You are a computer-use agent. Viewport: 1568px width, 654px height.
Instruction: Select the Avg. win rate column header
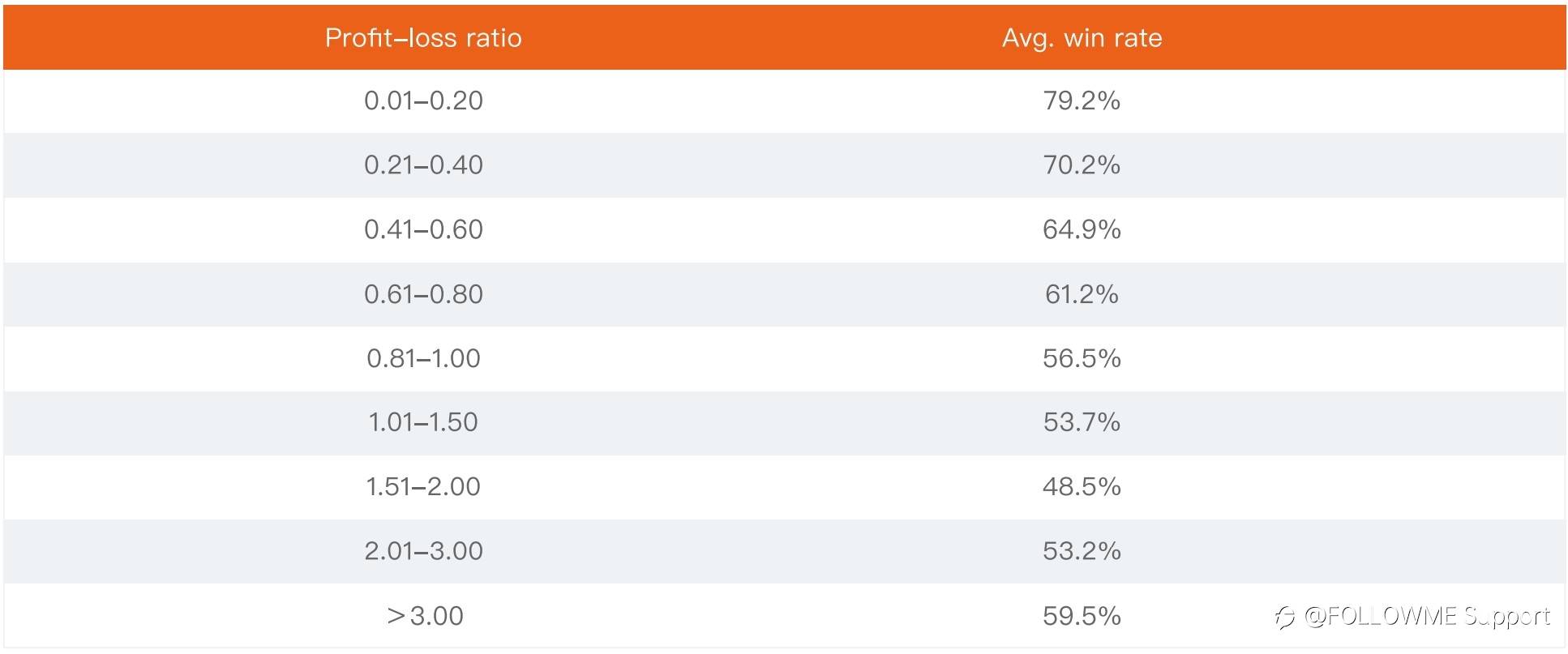(x=1082, y=38)
